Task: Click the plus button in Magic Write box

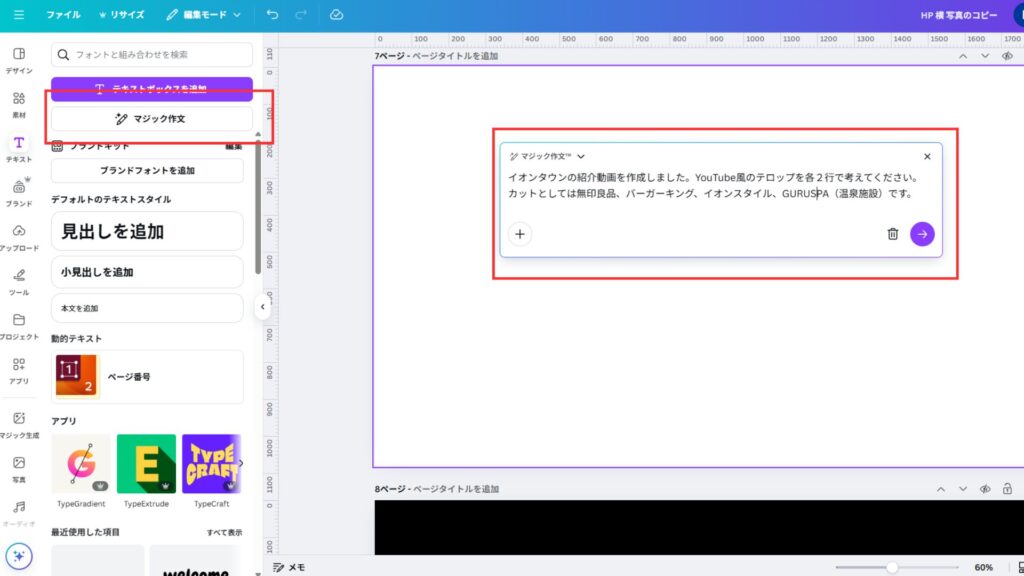Action: [520, 234]
